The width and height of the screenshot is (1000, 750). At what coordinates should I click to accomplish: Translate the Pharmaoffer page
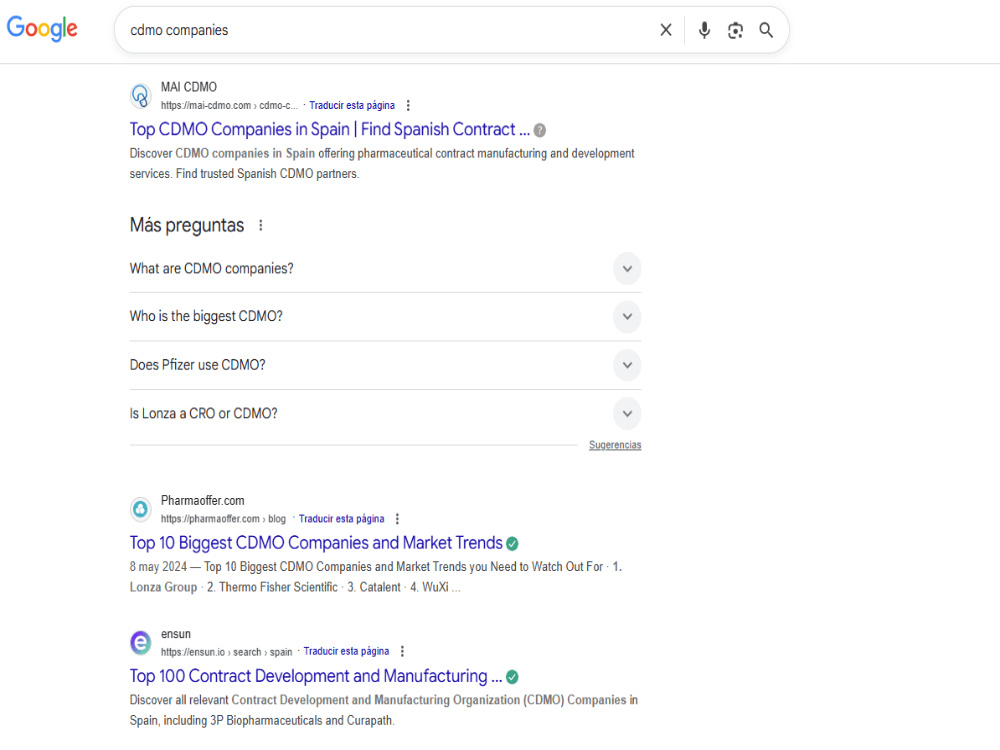click(x=341, y=518)
